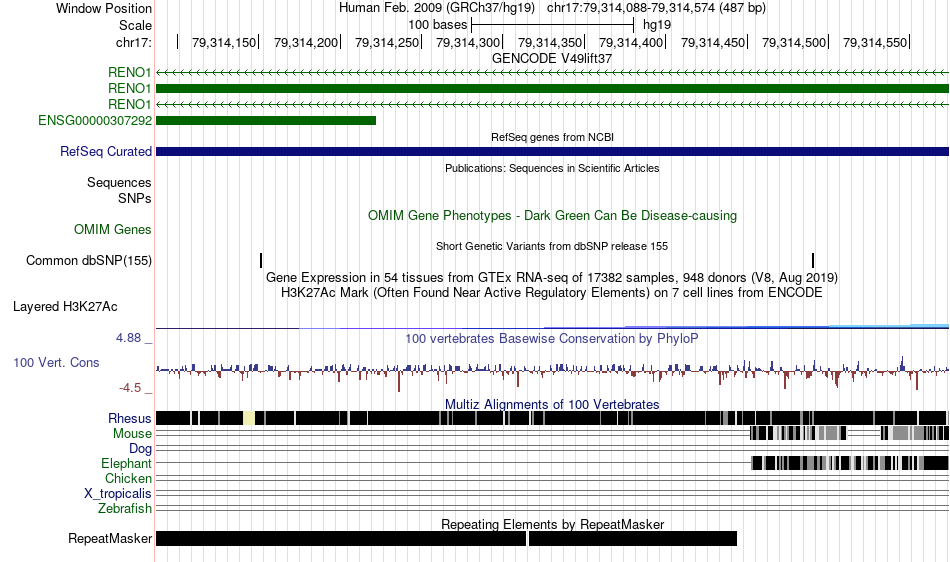Open the RepeatMasker track label
Viewport: 950px width, 562px height.
tap(110, 538)
